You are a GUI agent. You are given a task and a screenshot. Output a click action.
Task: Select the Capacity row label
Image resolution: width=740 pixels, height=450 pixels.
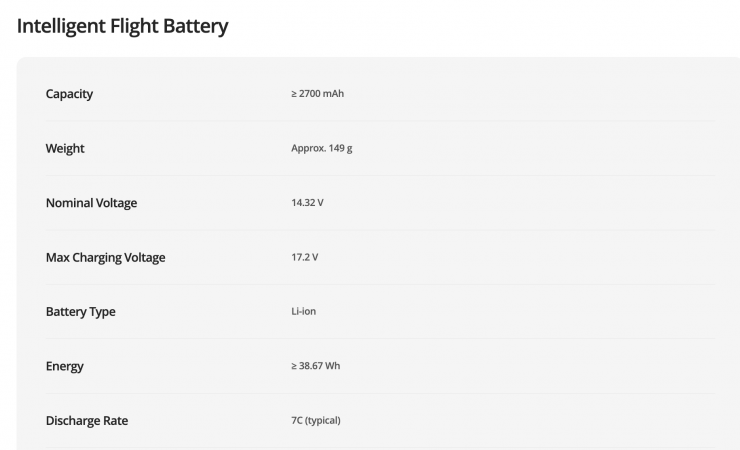pyautogui.click(x=69, y=94)
